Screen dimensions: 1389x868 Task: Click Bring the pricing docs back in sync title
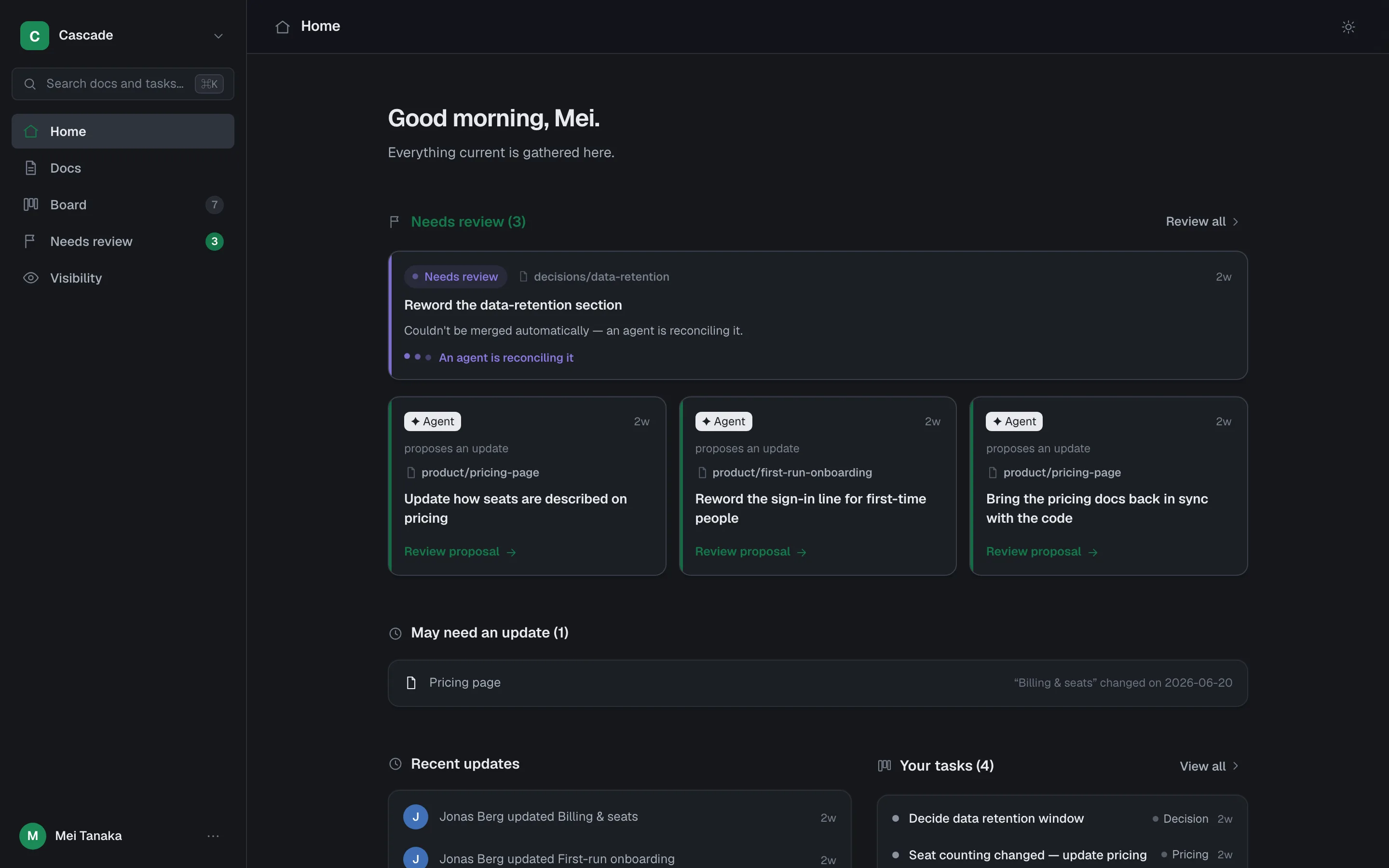(1097, 509)
